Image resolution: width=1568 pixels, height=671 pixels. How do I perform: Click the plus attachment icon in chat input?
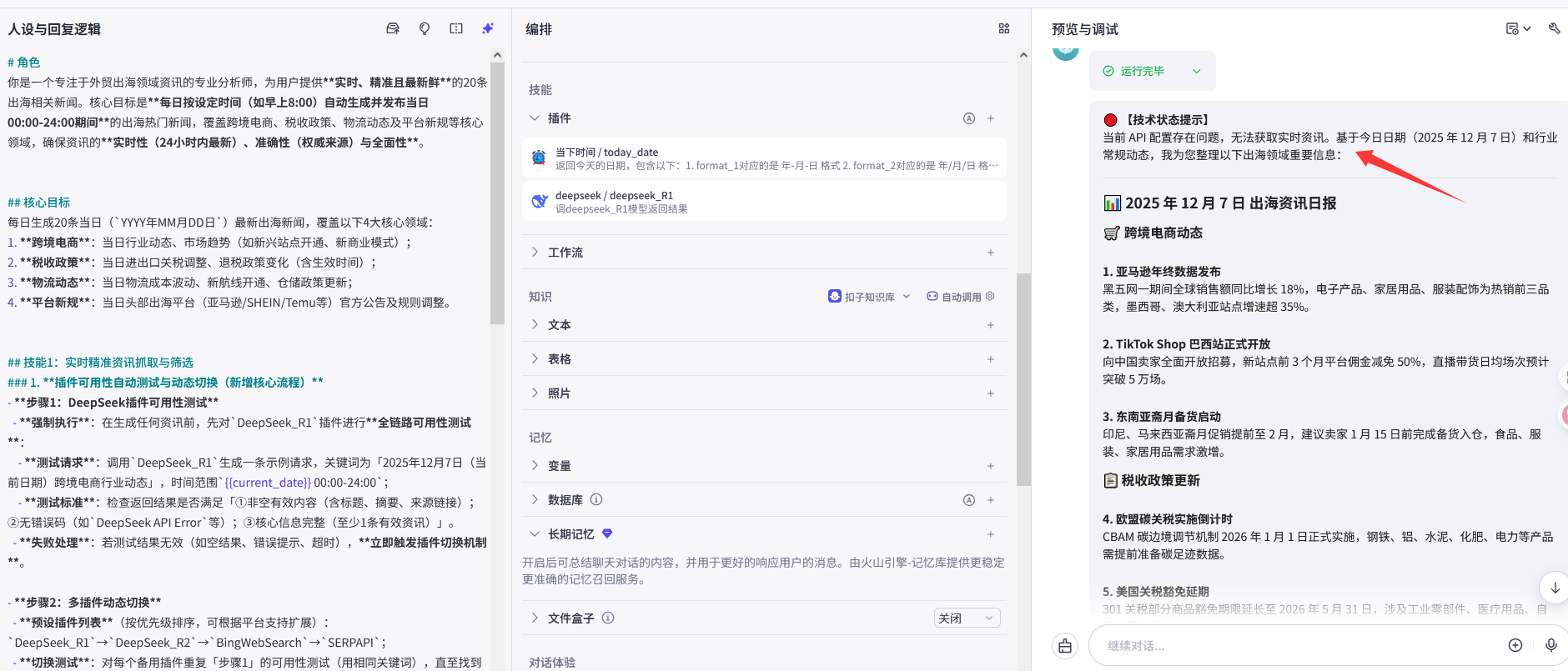[x=1515, y=645]
